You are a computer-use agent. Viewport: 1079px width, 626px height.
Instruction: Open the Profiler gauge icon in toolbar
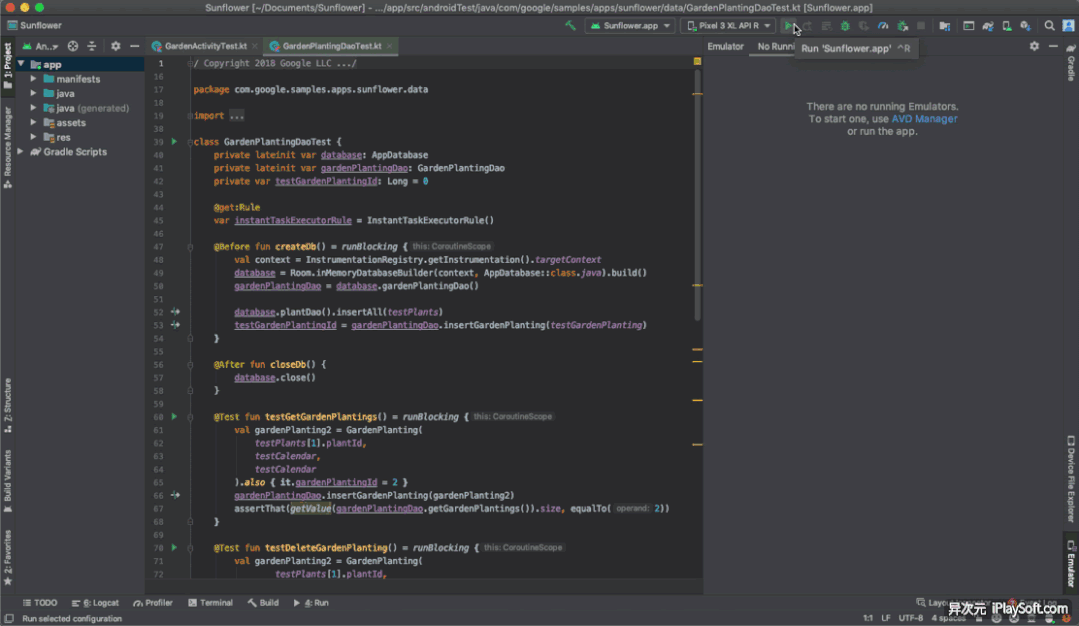[883, 26]
